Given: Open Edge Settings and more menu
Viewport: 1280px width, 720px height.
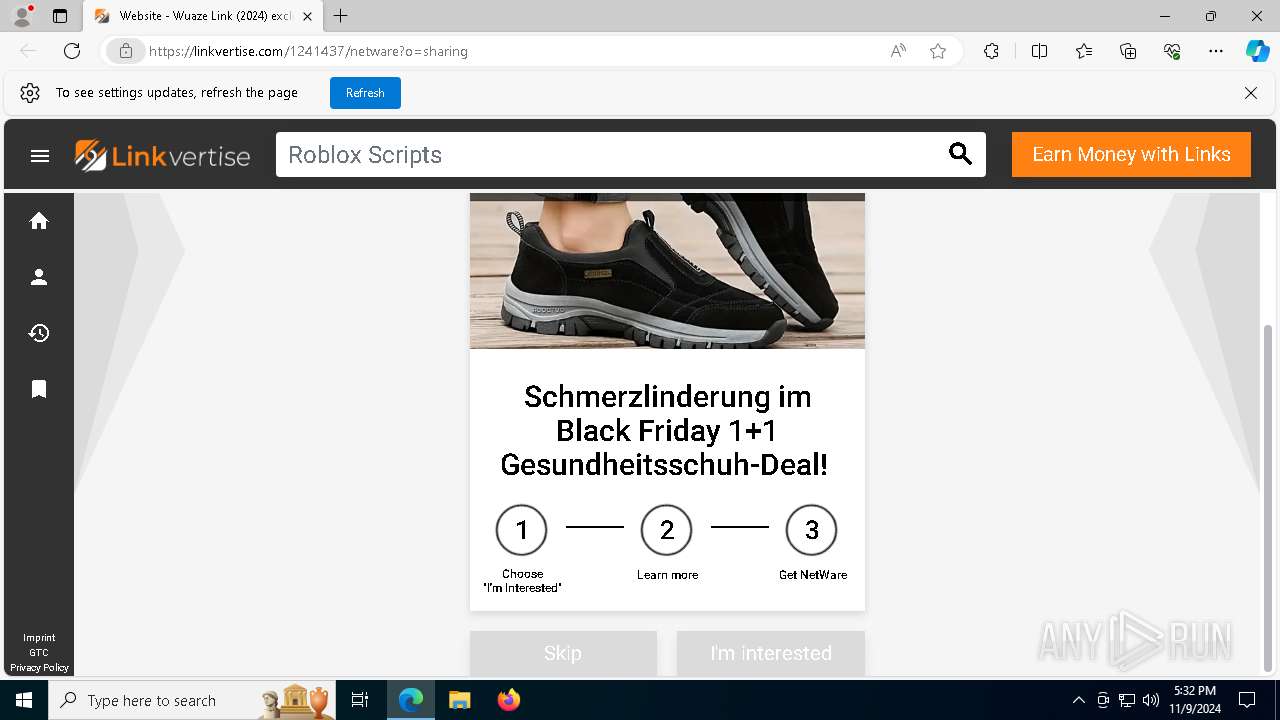Looking at the screenshot, I should click(x=1216, y=51).
